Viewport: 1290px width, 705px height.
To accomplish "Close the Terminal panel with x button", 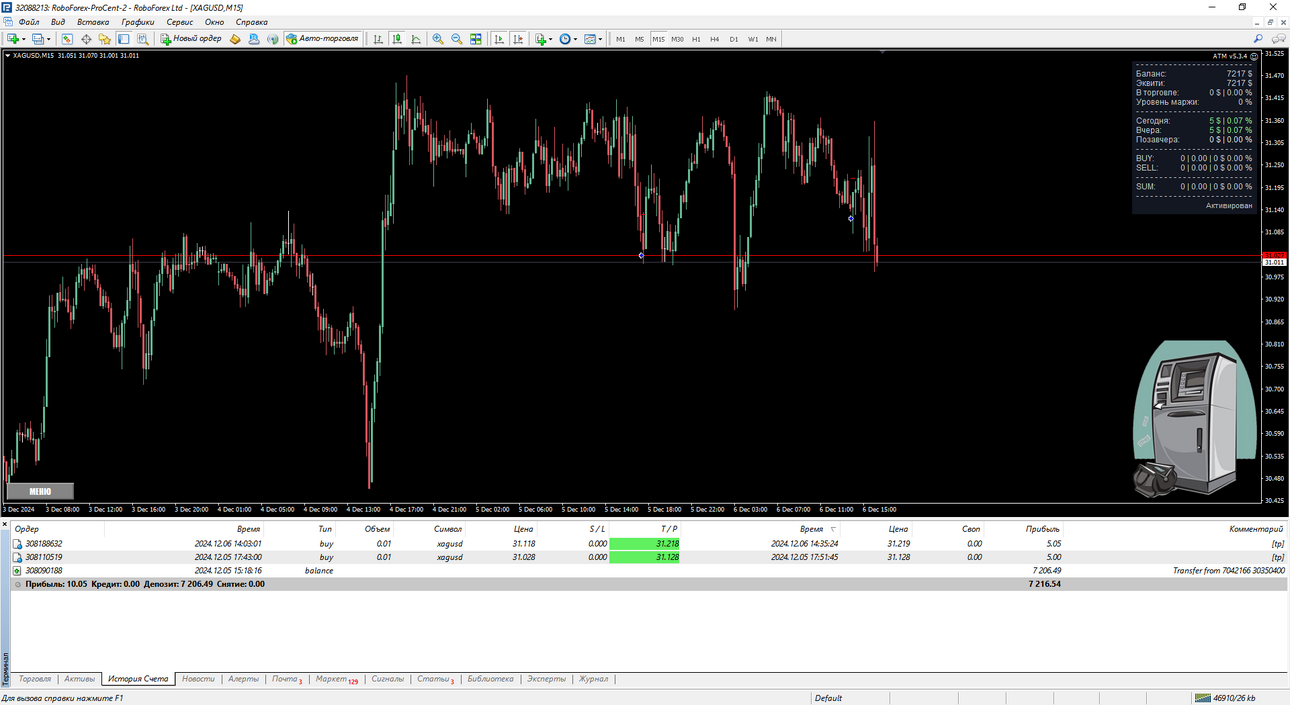I will [x=4, y=523].
